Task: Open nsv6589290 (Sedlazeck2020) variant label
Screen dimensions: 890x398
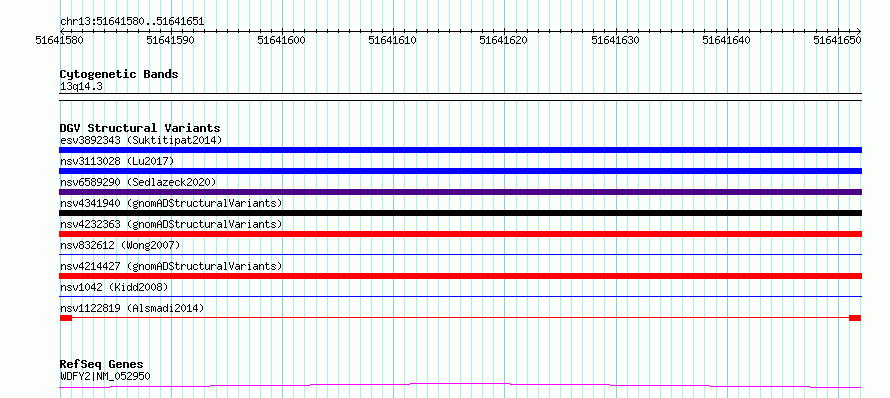Action: (138, 182)
